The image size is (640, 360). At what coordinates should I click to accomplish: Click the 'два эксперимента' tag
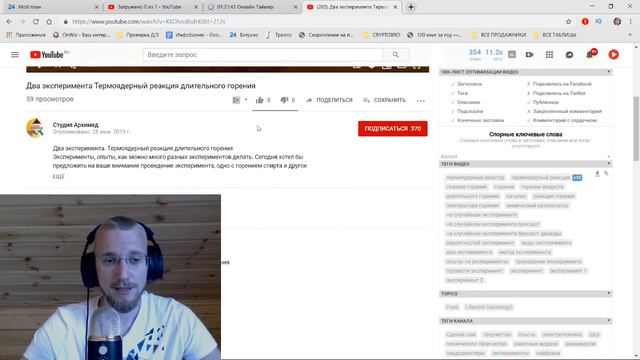point(469,252)
